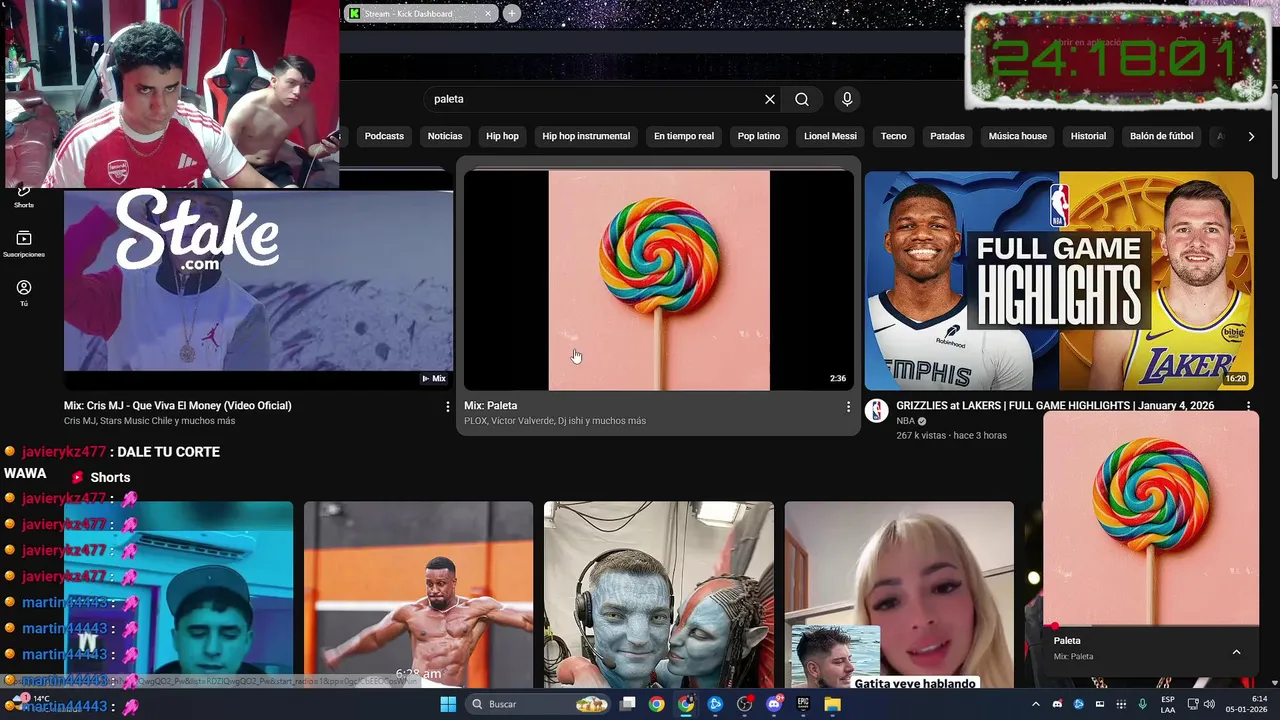This screenshot has width=1280, height=720.
Task: Open the Grizzlies at Lakers highlights thumbnail
Action: coord(1059,280)
